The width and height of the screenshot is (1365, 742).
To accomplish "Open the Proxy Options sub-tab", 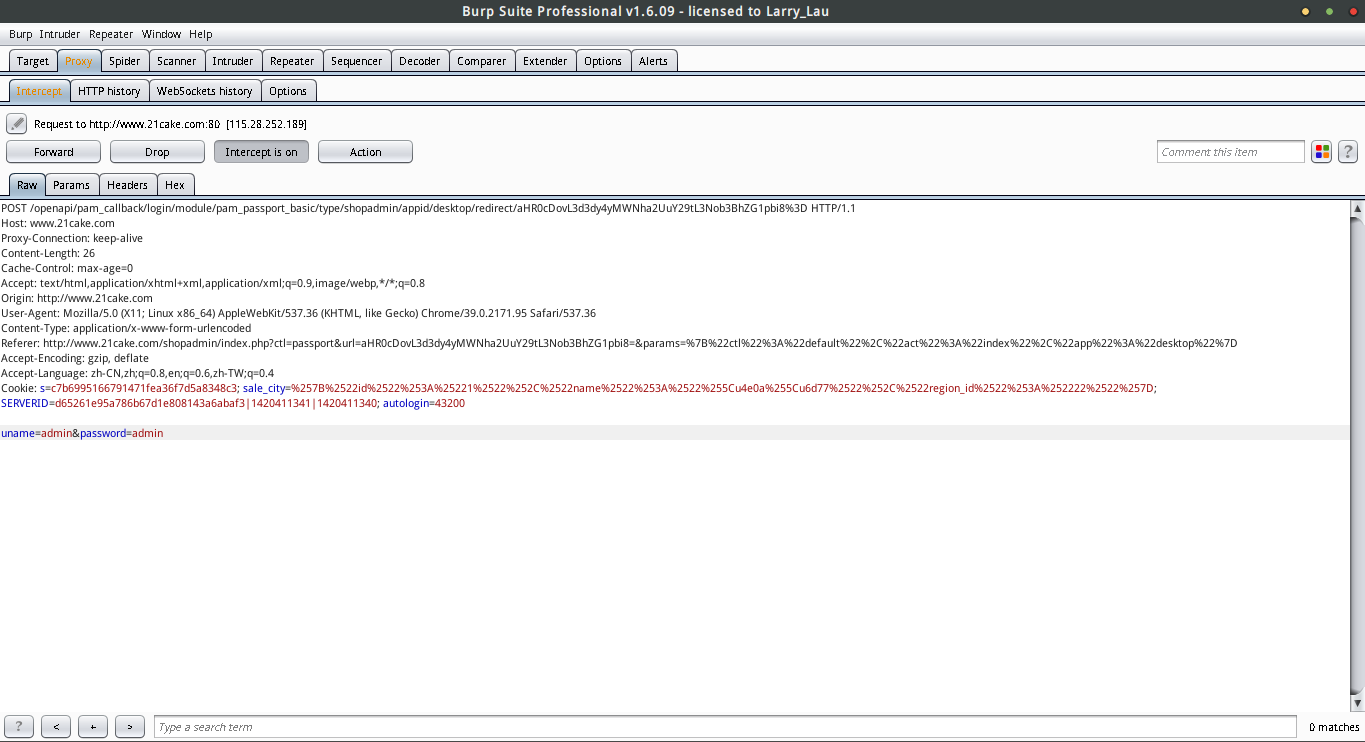I will click(x=288, y=91).
